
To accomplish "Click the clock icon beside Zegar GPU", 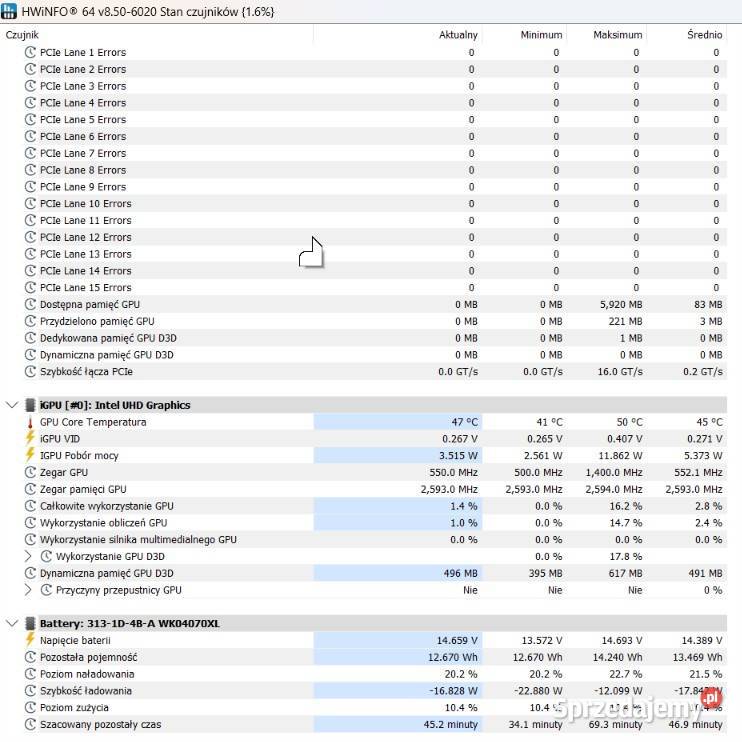I will click(30, 472).
